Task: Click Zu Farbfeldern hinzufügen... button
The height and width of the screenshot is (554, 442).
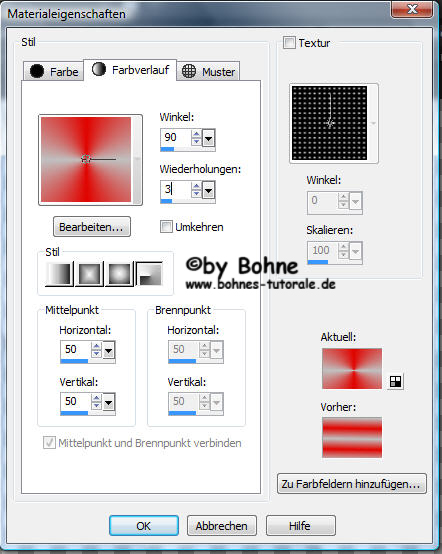Action: [x=352, y=484]
